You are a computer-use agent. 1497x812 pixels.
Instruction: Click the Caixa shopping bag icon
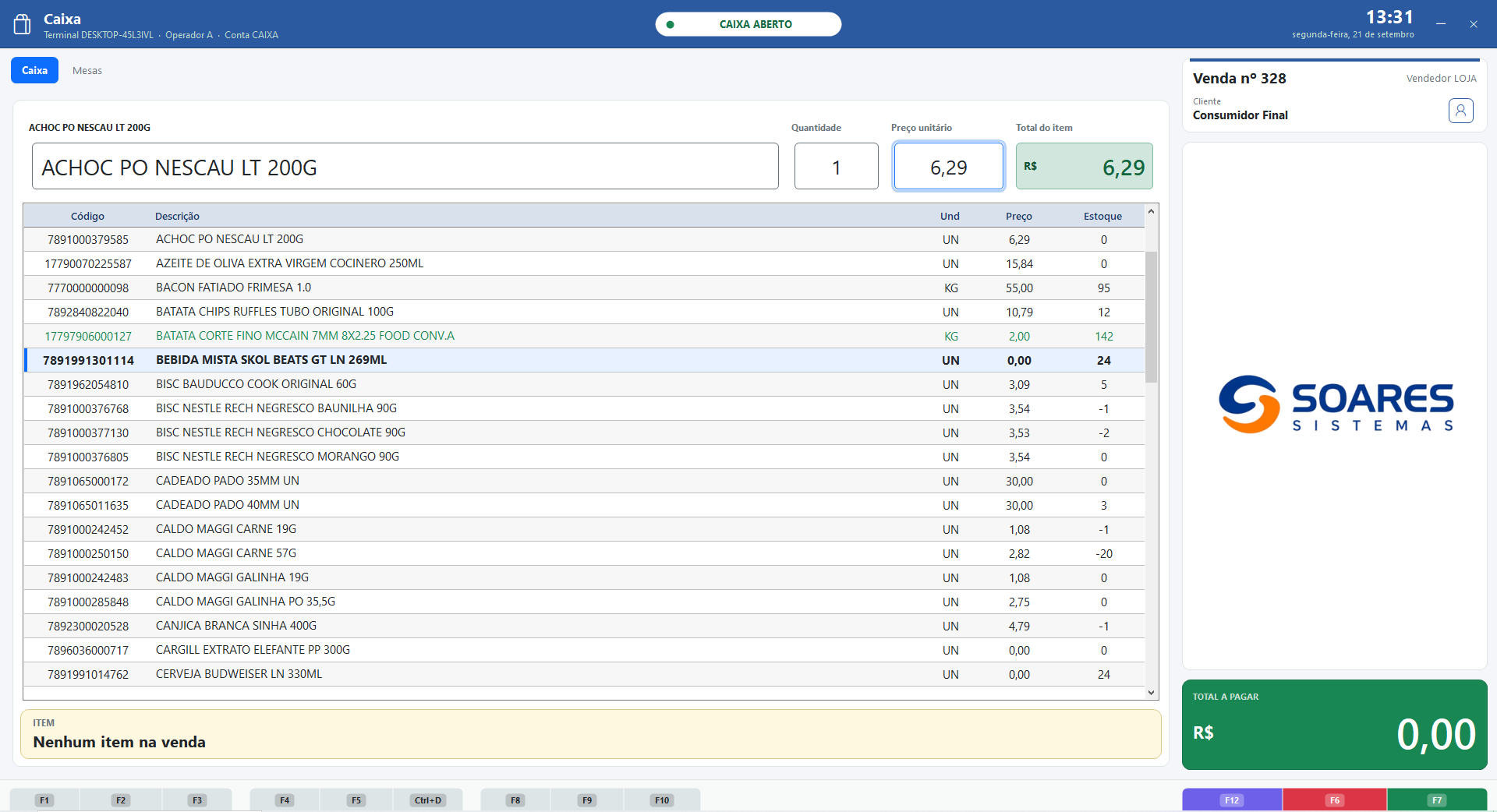click(x=23, y=25)
